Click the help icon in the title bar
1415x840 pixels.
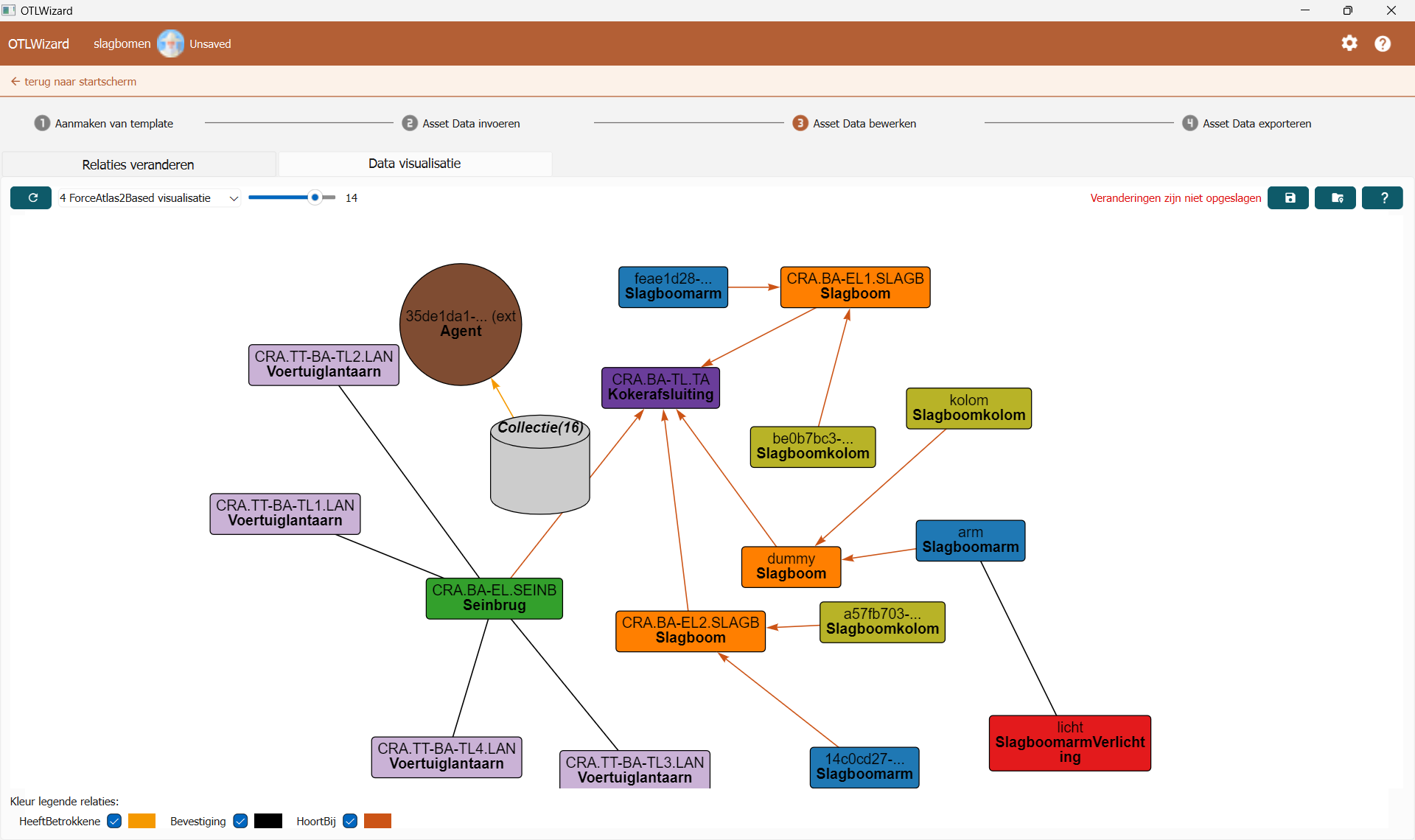tap(1383, 43)
